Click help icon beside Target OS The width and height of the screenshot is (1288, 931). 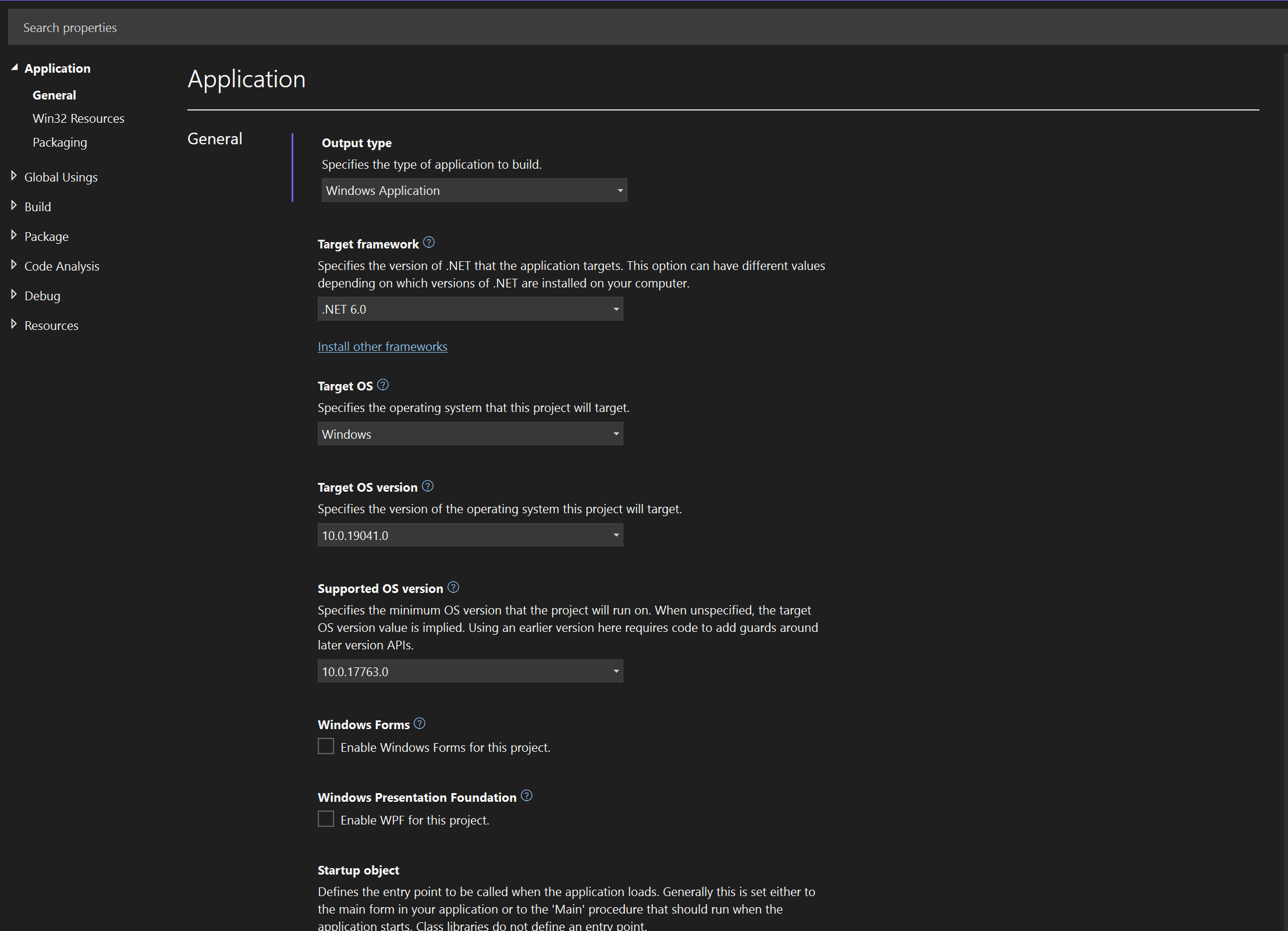coord(383,385)
